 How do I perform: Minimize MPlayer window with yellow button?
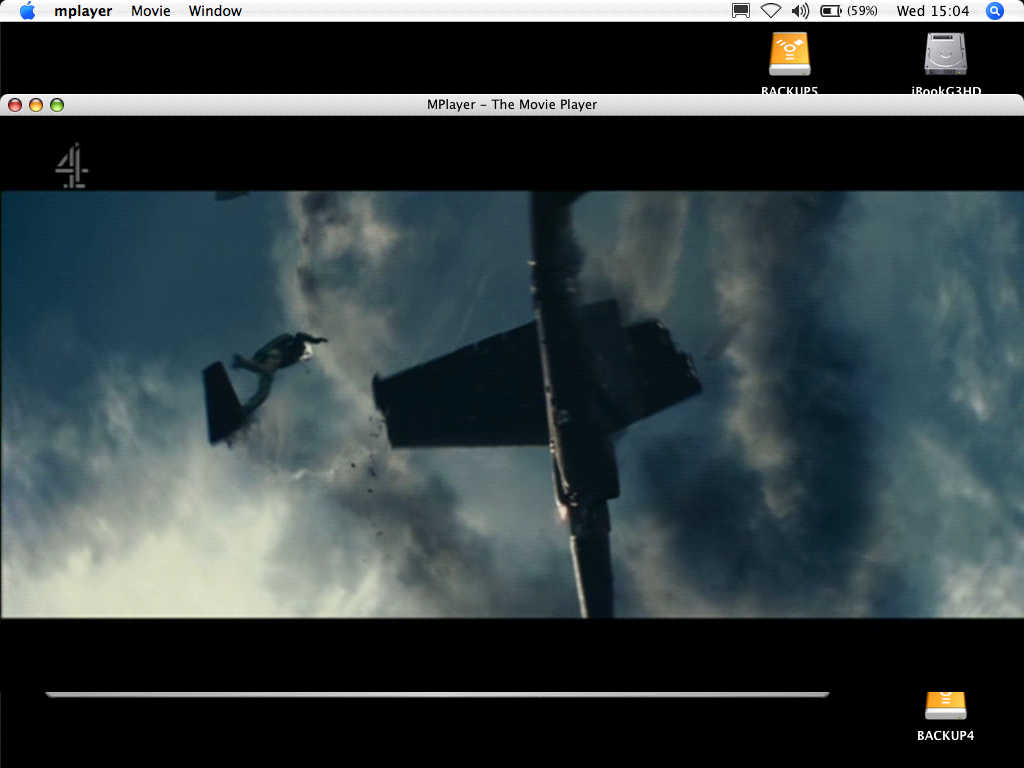tap(36, 104)
